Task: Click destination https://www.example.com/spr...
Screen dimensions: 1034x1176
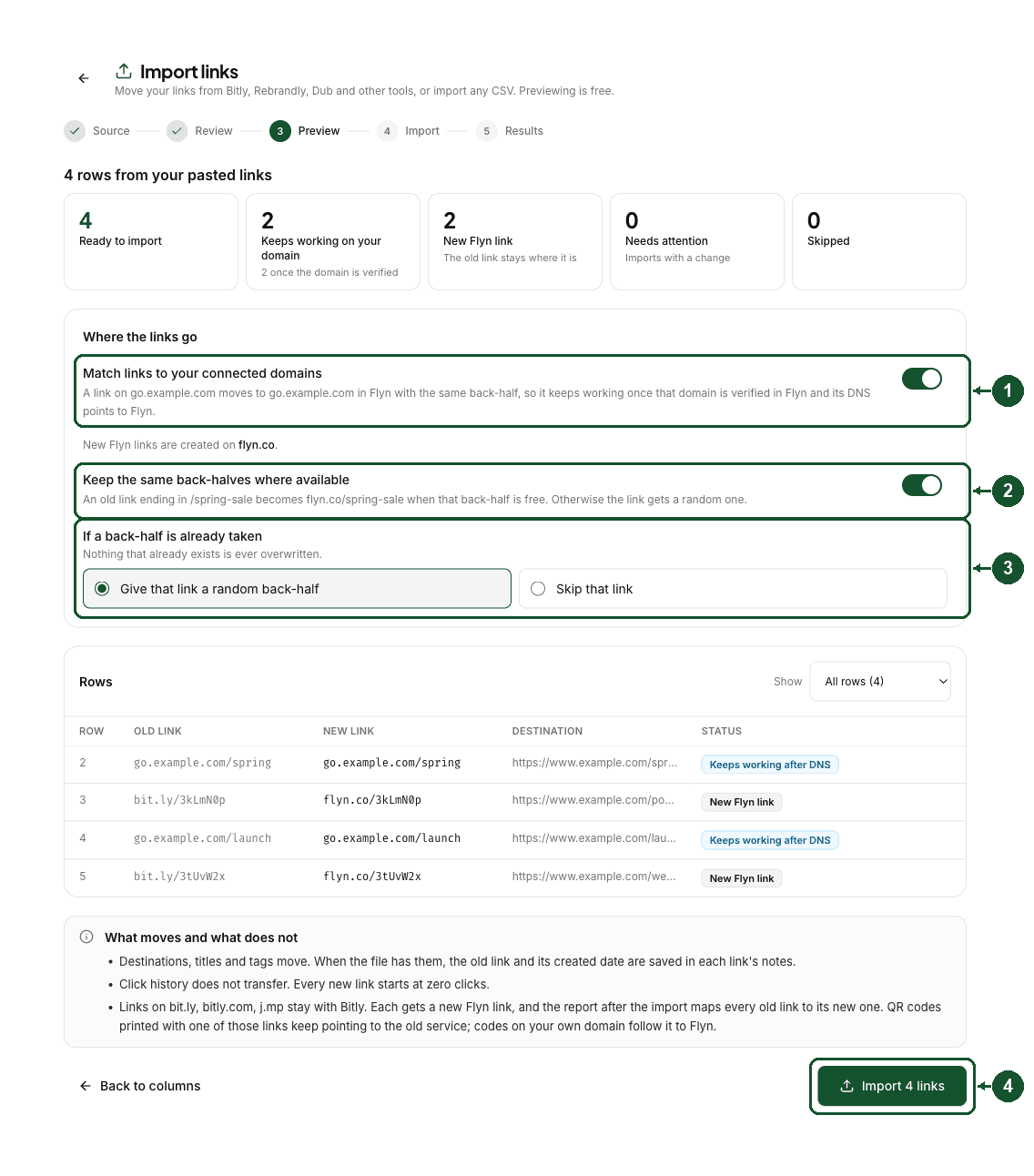Action: [594, 763]
